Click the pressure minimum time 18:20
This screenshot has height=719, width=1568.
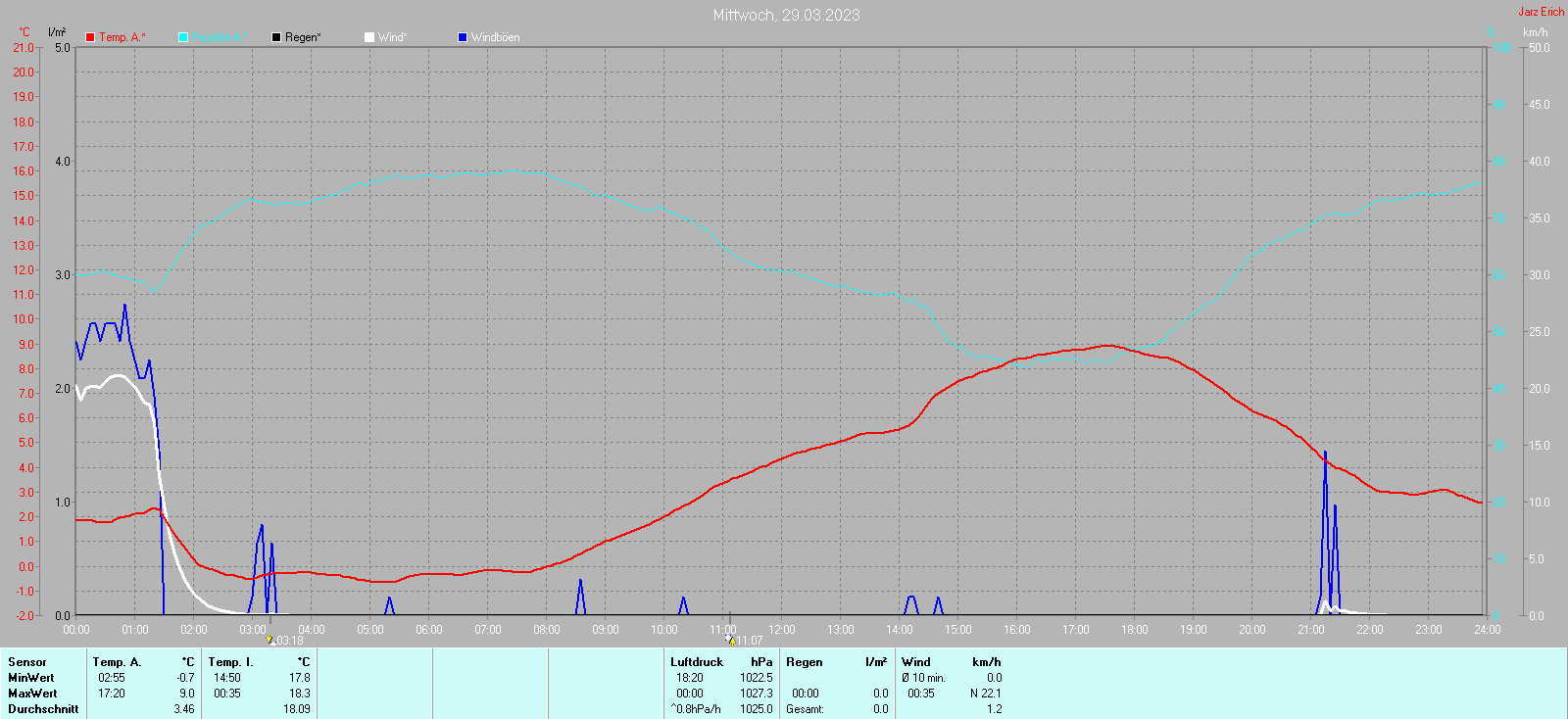coord(690,678)
